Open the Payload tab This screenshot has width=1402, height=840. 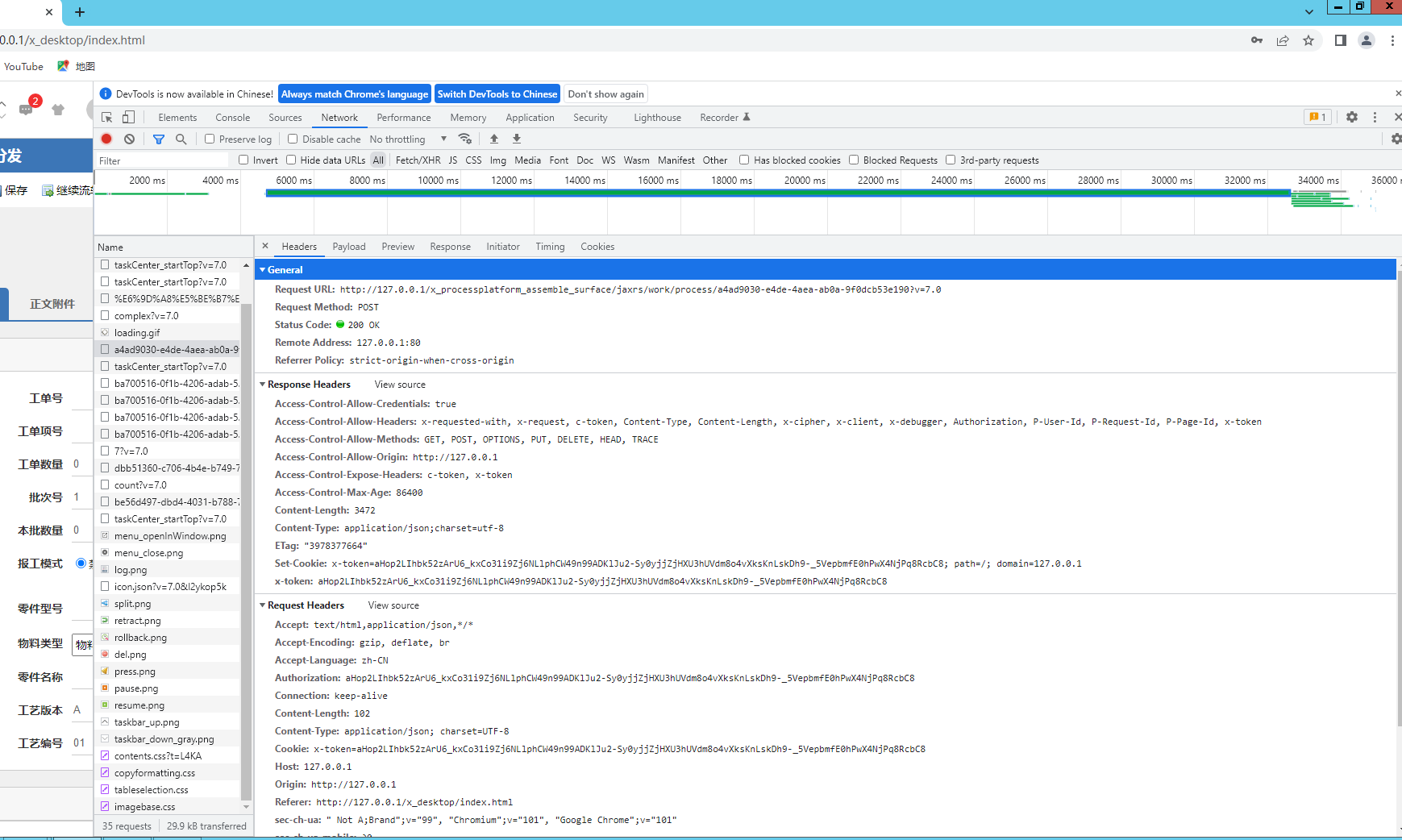coord(349,247)
